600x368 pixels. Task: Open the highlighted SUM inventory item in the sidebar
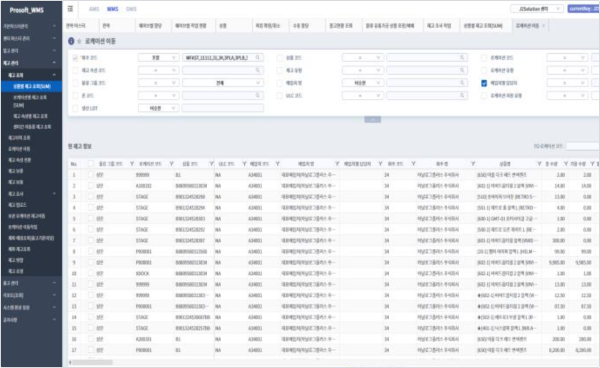coord(31,86)
